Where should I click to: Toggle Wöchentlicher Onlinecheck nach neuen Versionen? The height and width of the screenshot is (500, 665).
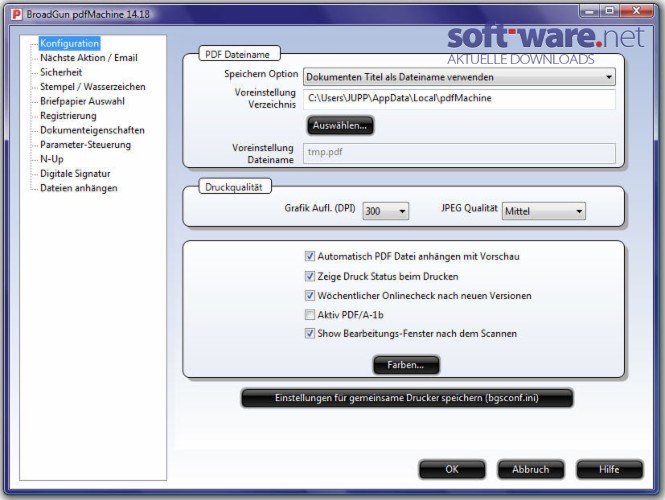coord(310,295)
